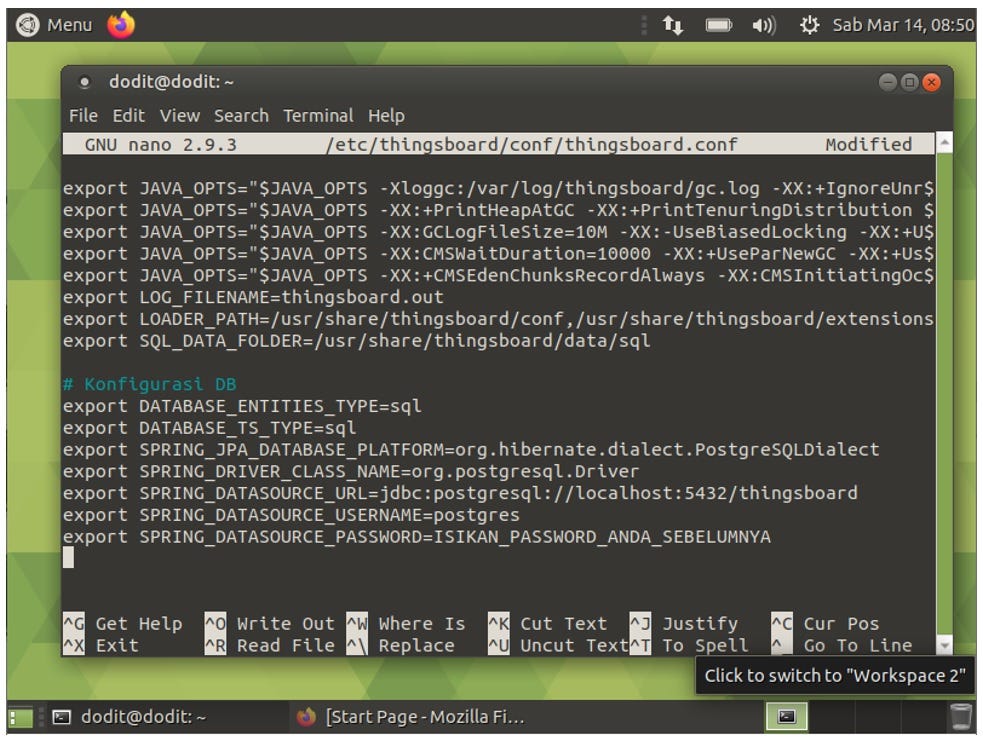Click the LOADER_PATH export line
The height and width of the screenshot is (739, 983).
click(x=498, y=319)
